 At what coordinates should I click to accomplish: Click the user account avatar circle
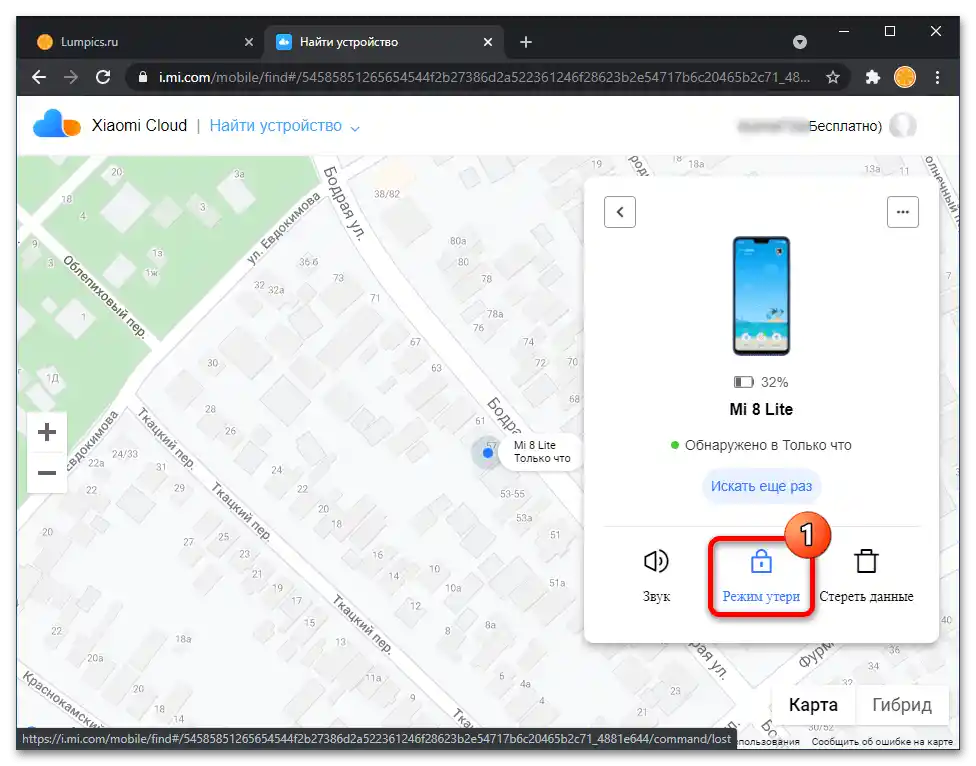point(903,126)
